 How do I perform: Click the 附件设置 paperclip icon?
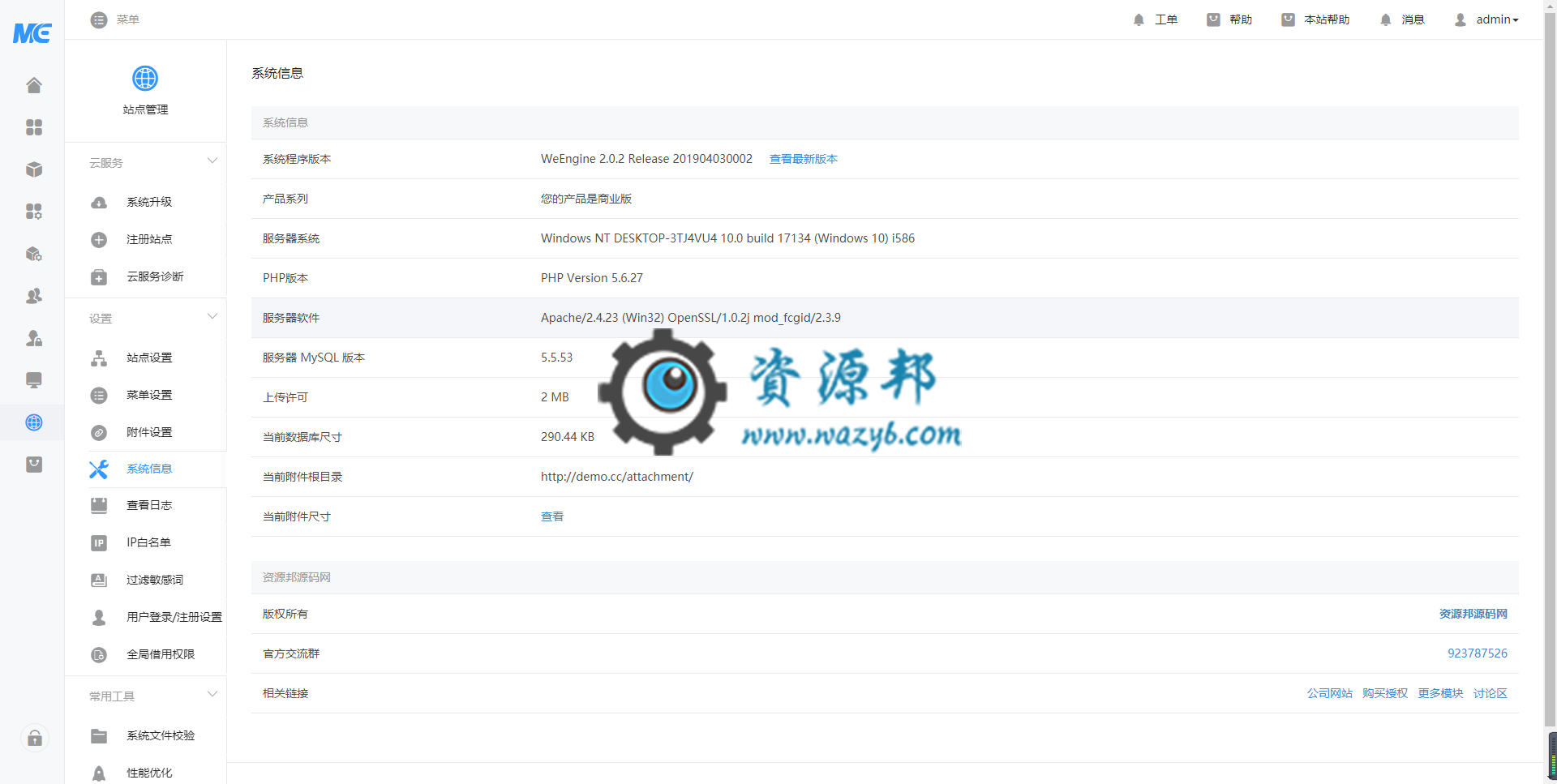click(99, 433)
